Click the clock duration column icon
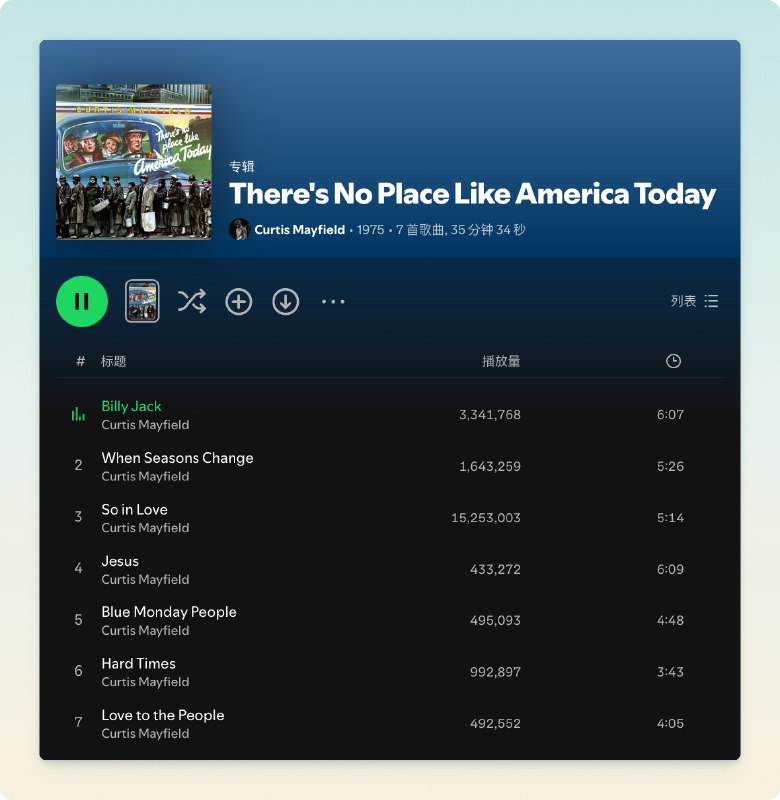 pyautogui.click(x=673, y=361)
